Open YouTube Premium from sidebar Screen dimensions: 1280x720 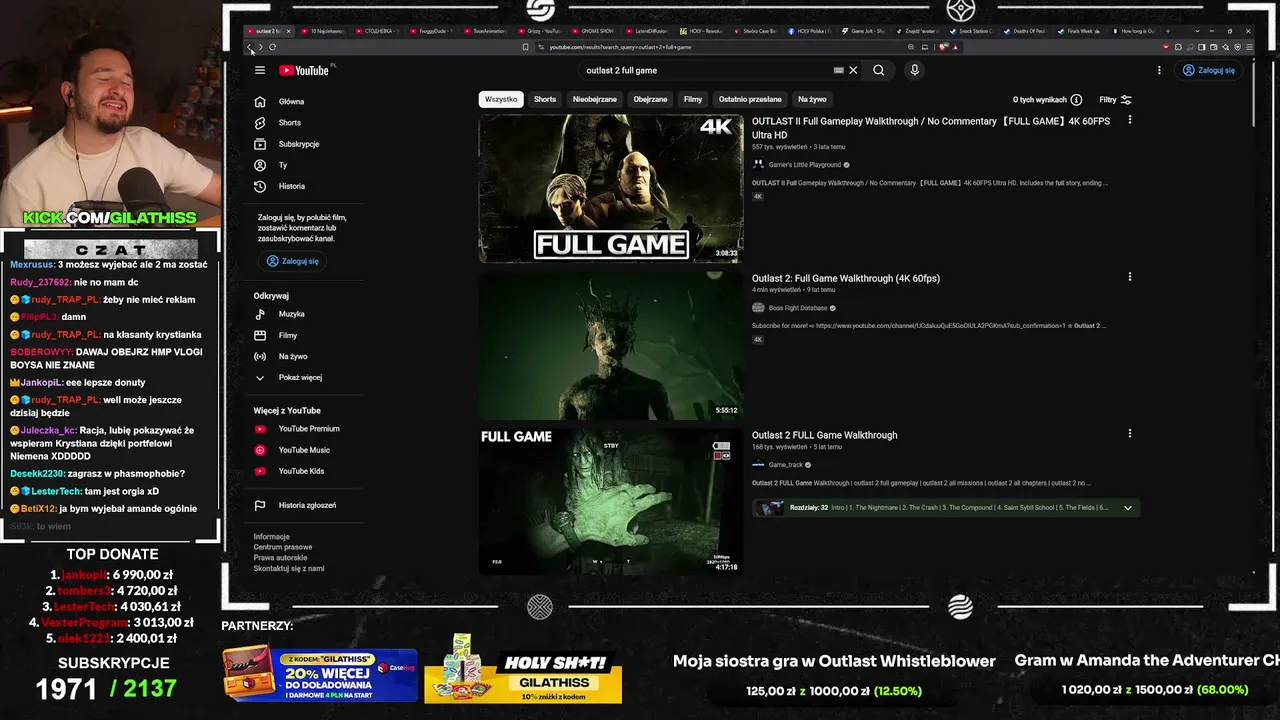[x=308, y=429]
